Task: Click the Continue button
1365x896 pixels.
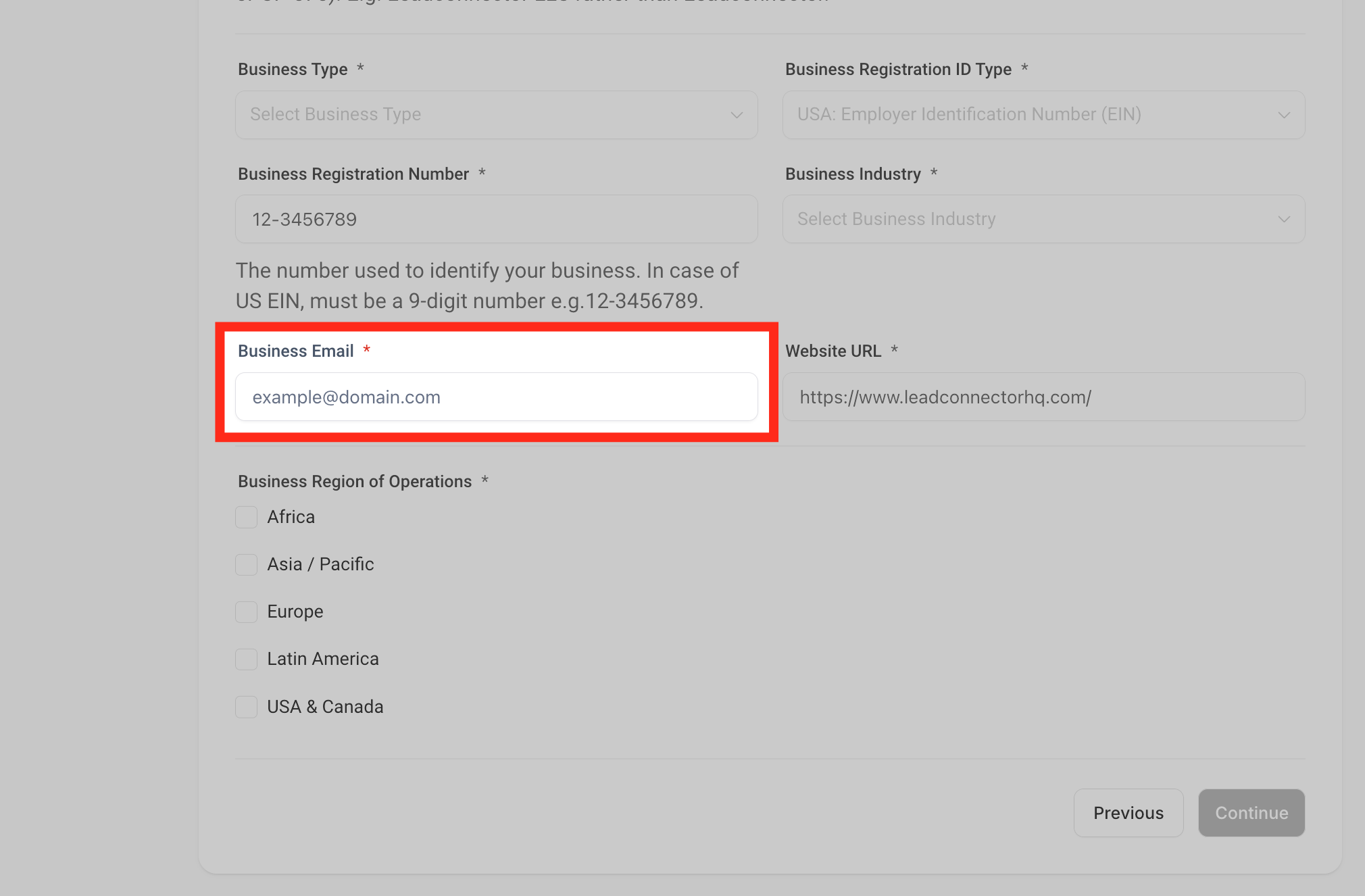Action: point(1251,812)
